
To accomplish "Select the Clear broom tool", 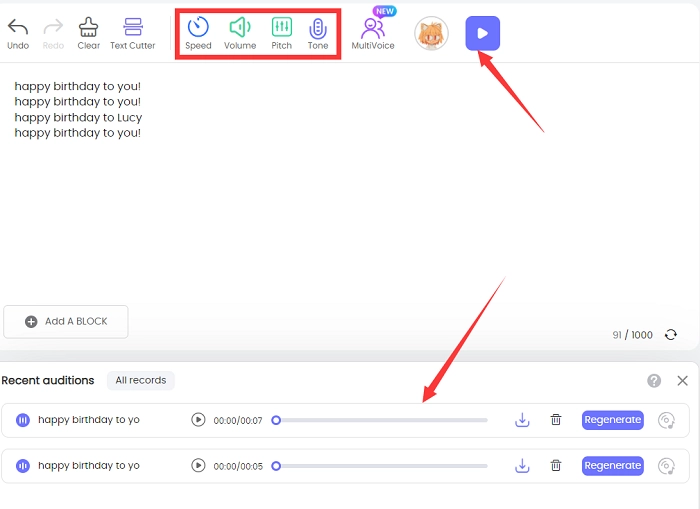I will pos(88,27).
